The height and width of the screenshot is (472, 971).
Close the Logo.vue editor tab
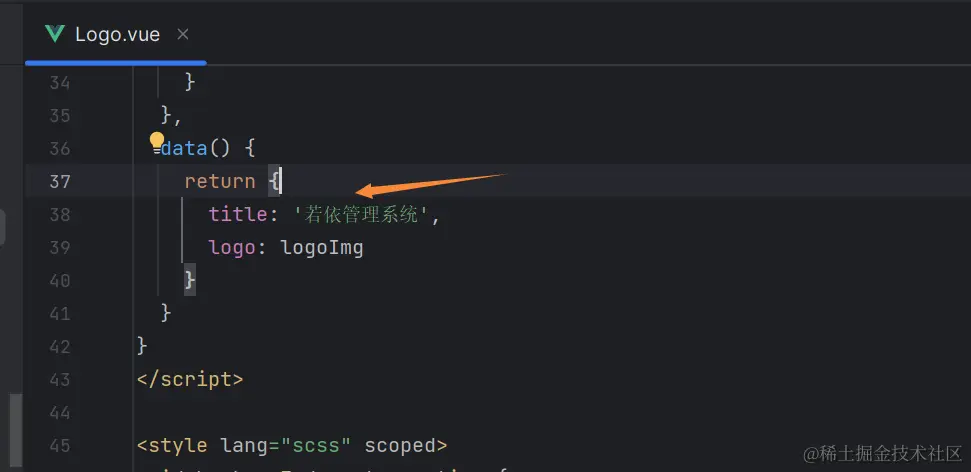pos(183,35)
